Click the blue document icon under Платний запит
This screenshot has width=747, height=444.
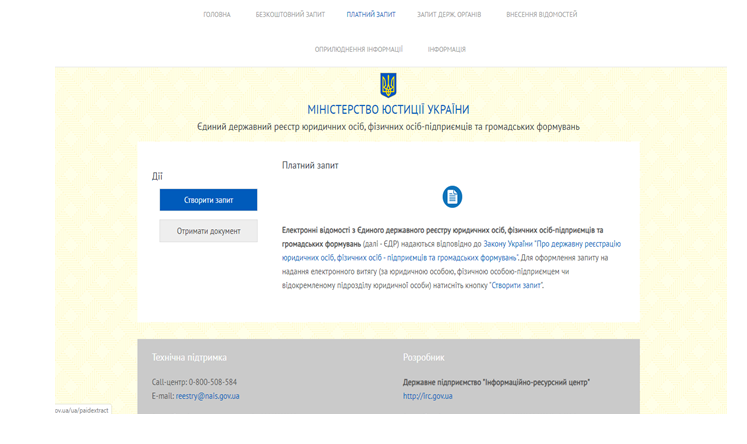pos(452,197)
